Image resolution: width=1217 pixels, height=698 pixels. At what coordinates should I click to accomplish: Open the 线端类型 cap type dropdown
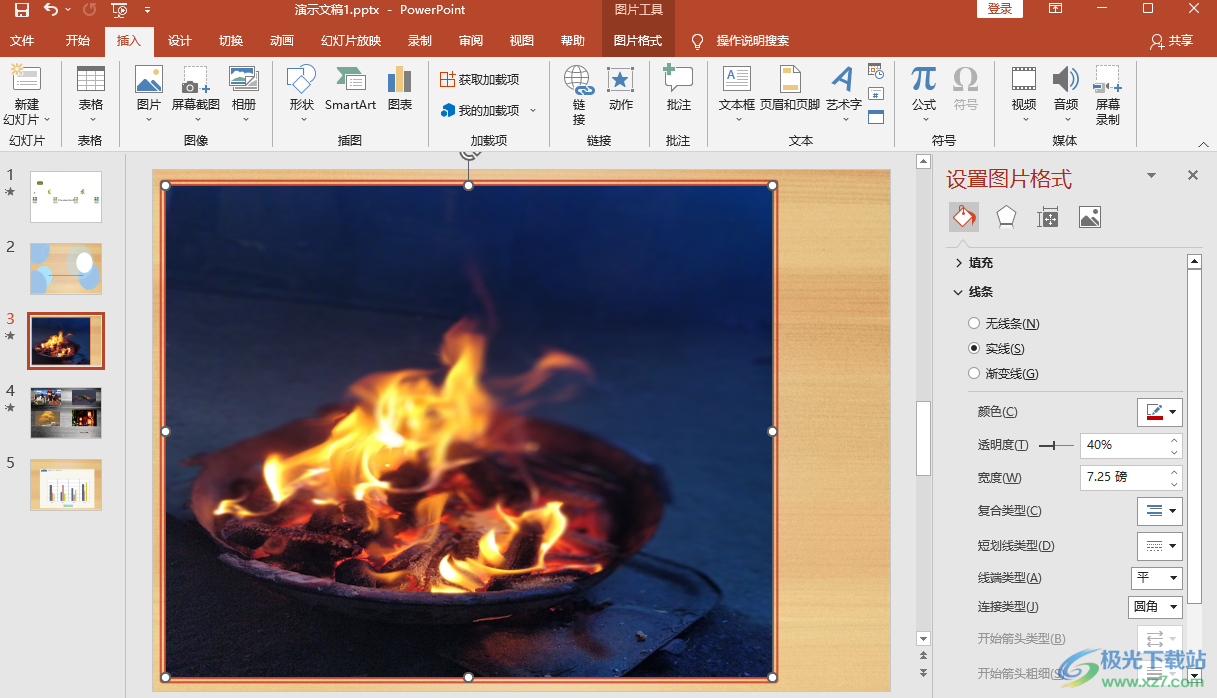(x=1157, y=578)
